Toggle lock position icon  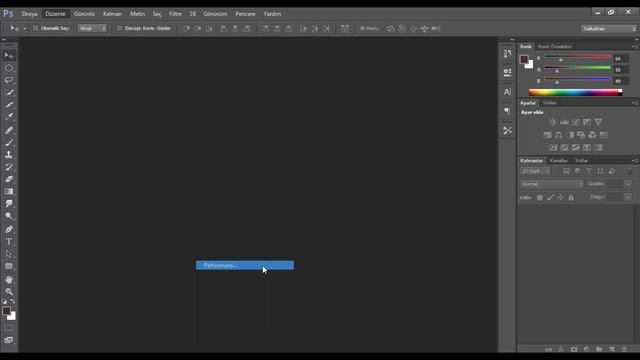560,198
